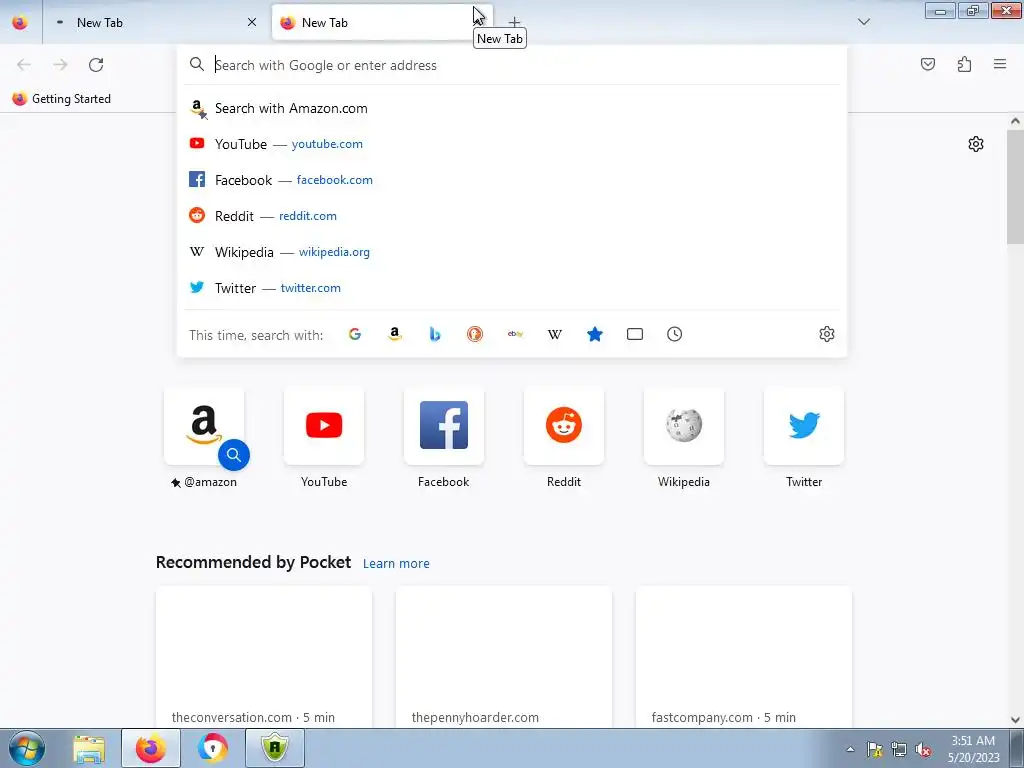Select the active New Tab with Firefox logo
The width and height of the screenshot is (1024, 768).
point(382,22)
